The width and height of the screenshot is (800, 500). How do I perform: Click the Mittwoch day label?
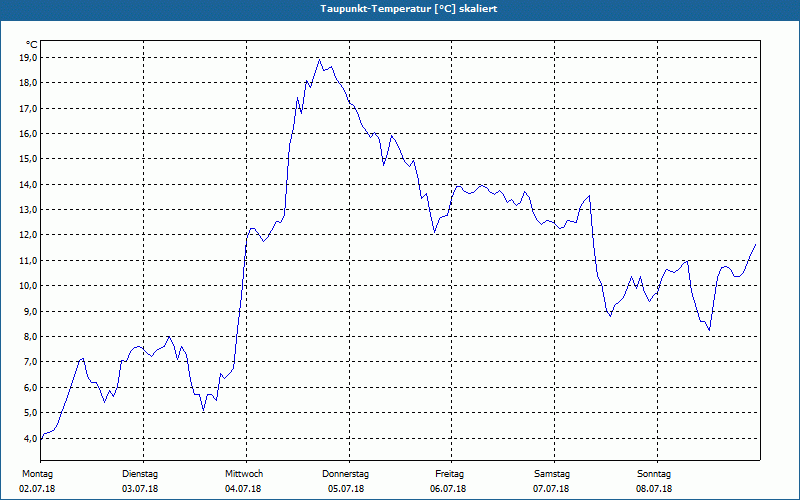pos(244,474)
